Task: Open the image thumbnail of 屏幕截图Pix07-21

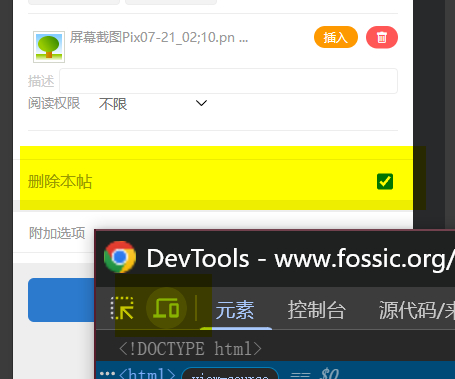Action: [49, 47]
